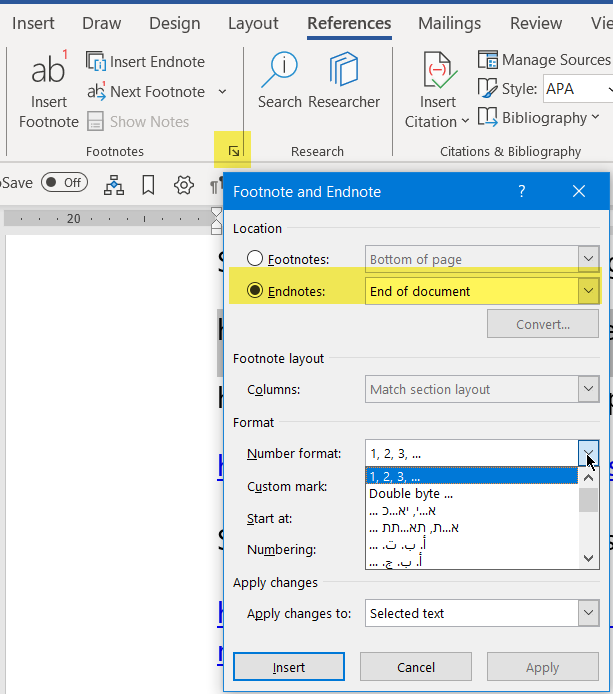
Task: Select the References tab
Action: 349,23
